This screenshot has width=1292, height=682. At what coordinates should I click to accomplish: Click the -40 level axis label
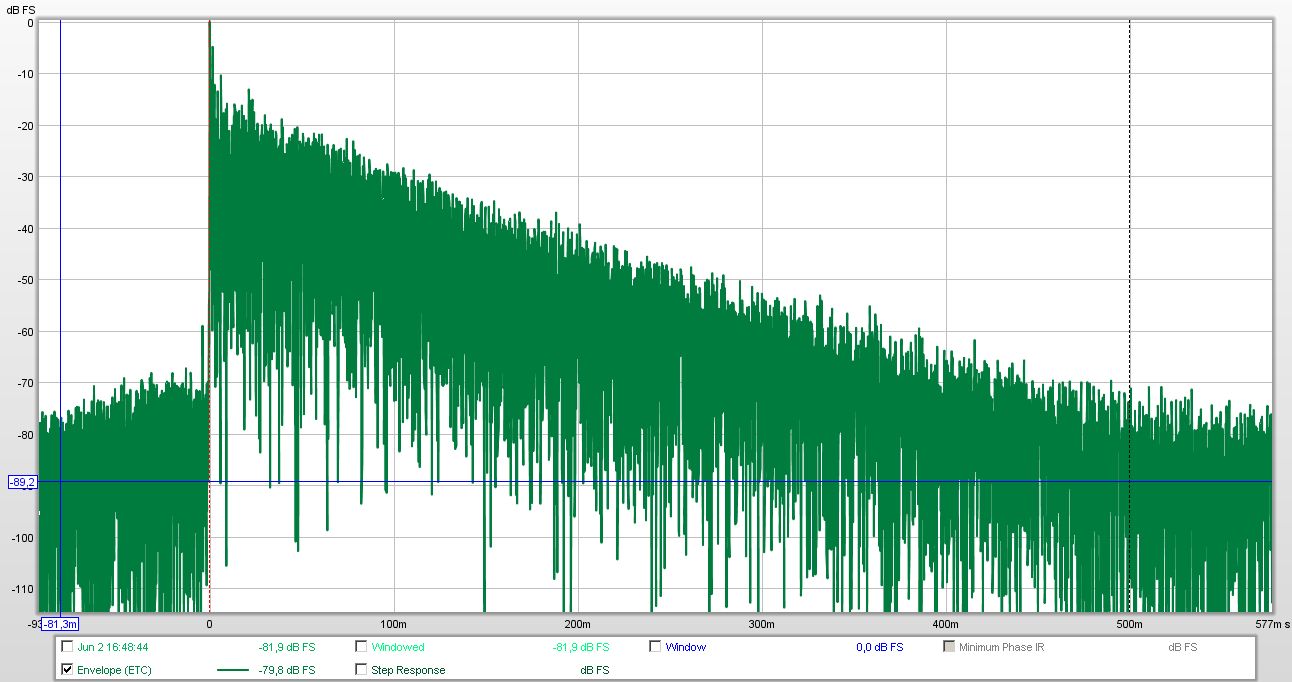click(x=27, y=229)
